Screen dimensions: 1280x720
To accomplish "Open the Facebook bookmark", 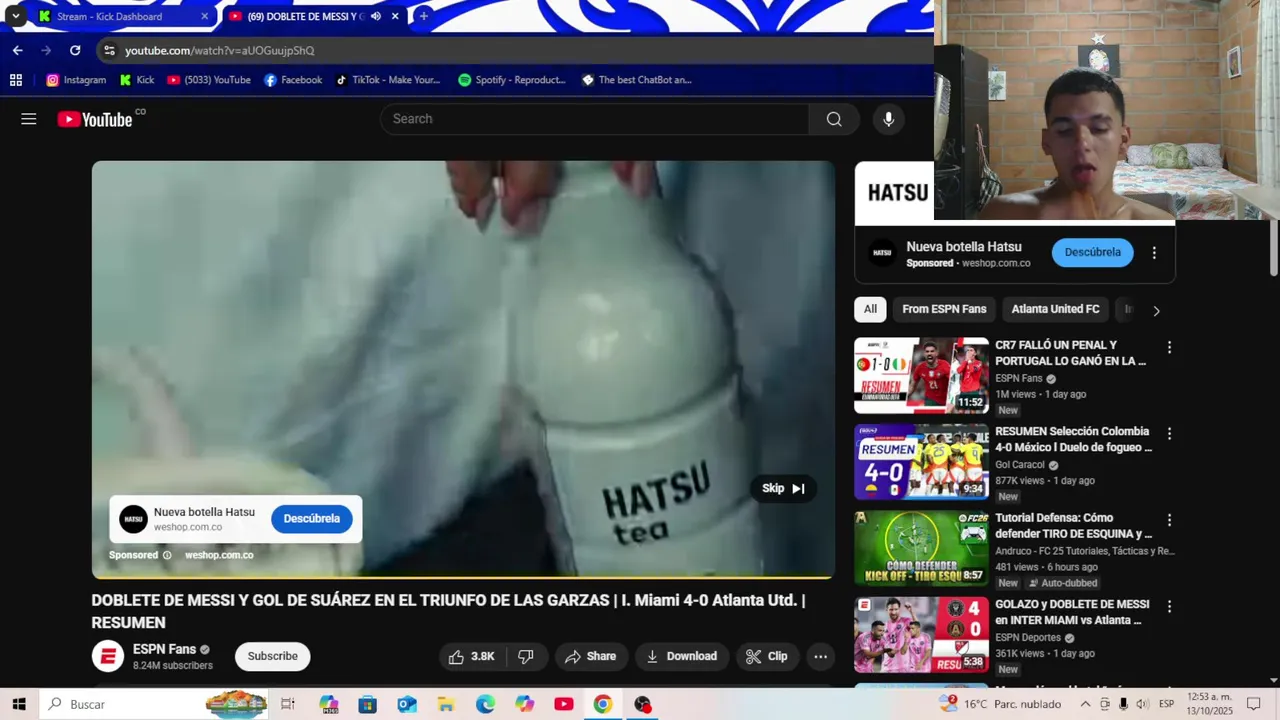I will pyautogui.click(x=293, y=80).
